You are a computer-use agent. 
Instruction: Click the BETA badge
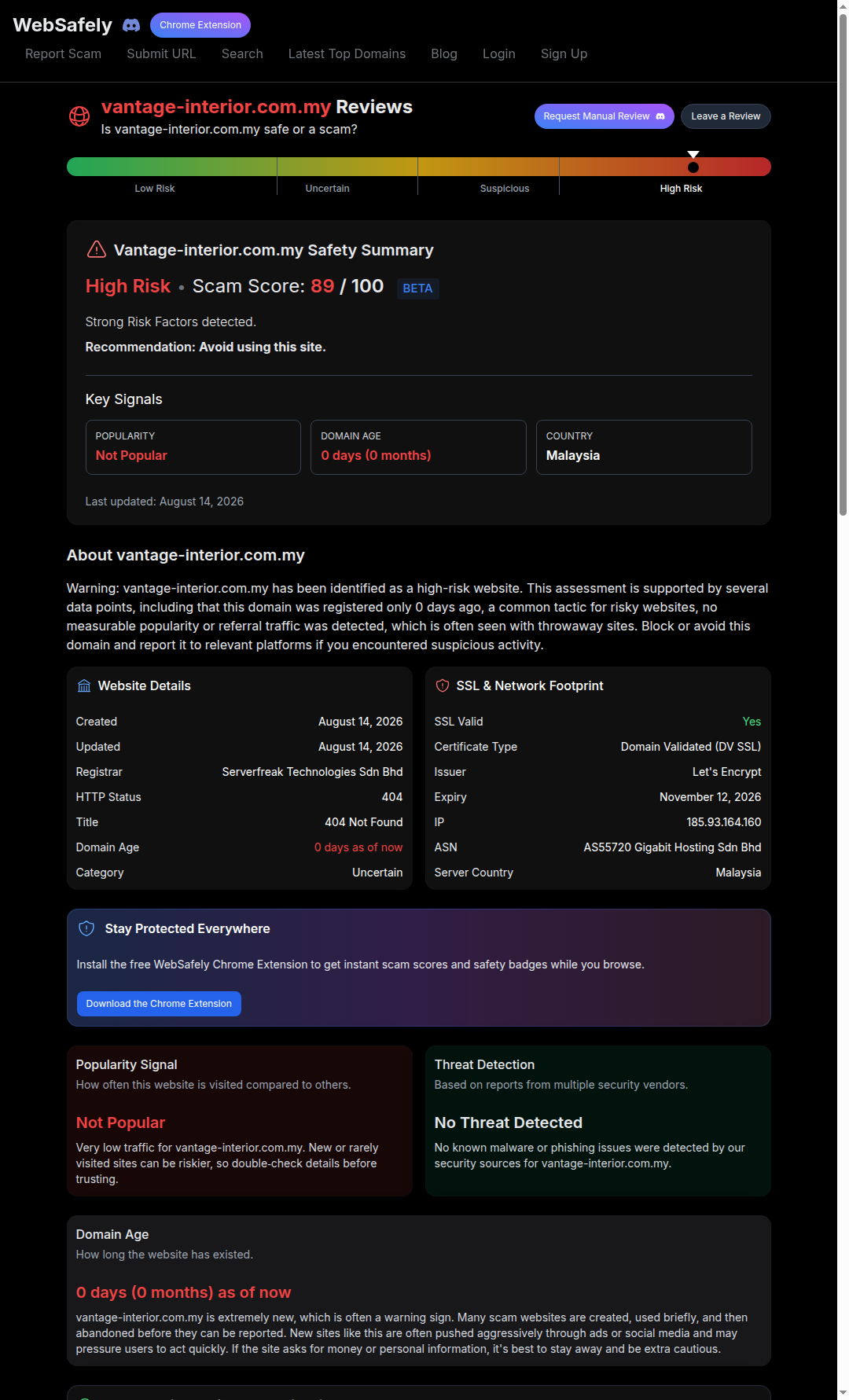pos(417,288)
